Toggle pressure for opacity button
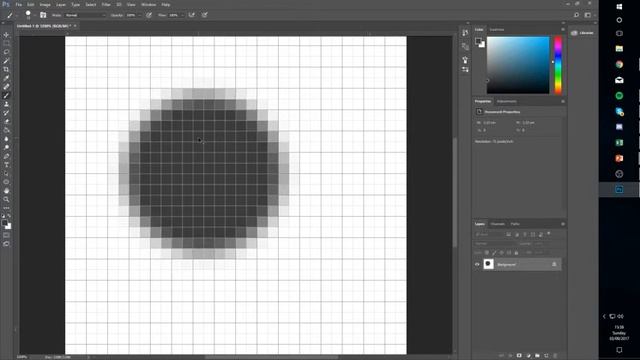 point(149,15)
